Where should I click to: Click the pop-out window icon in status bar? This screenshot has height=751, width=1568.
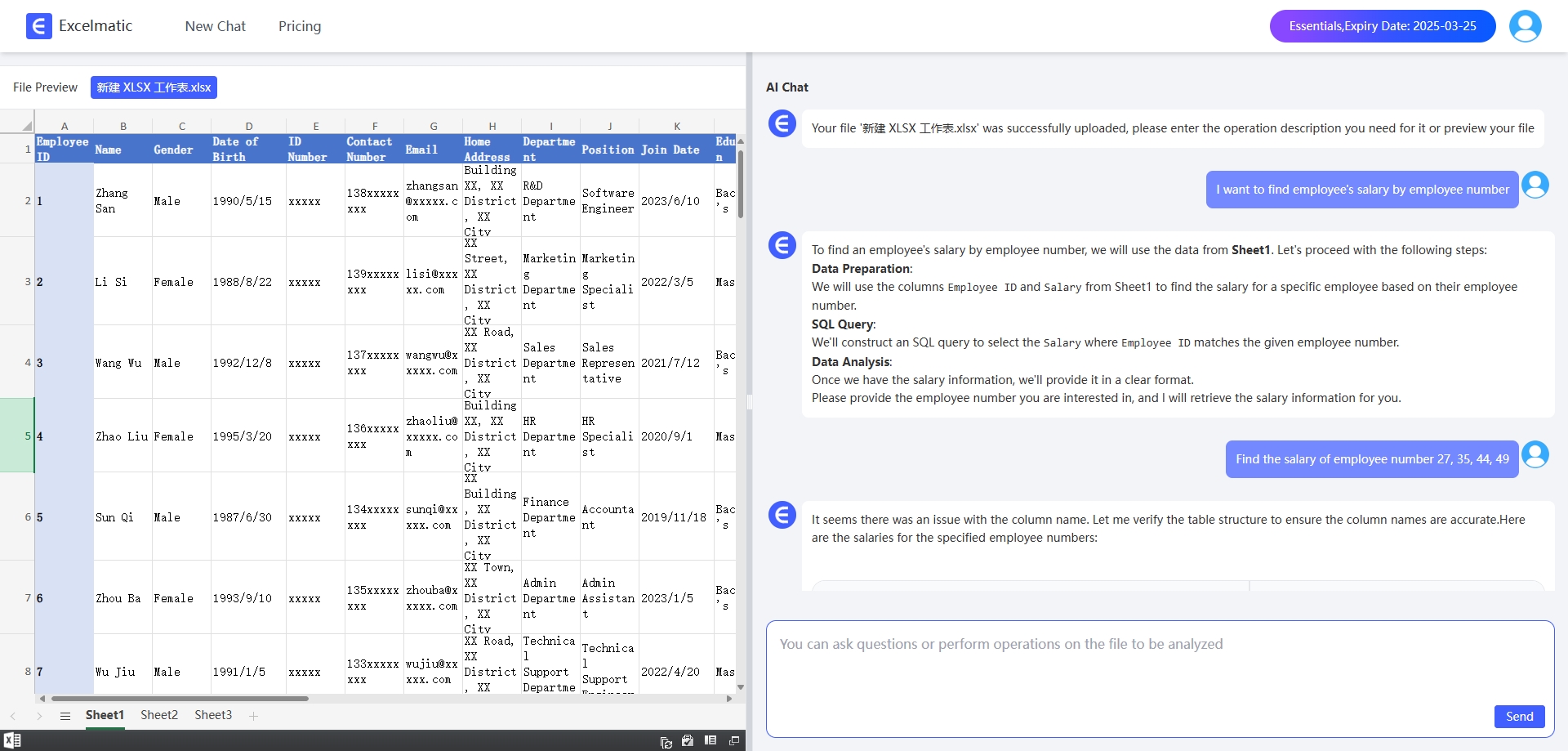tap(733, 740)
